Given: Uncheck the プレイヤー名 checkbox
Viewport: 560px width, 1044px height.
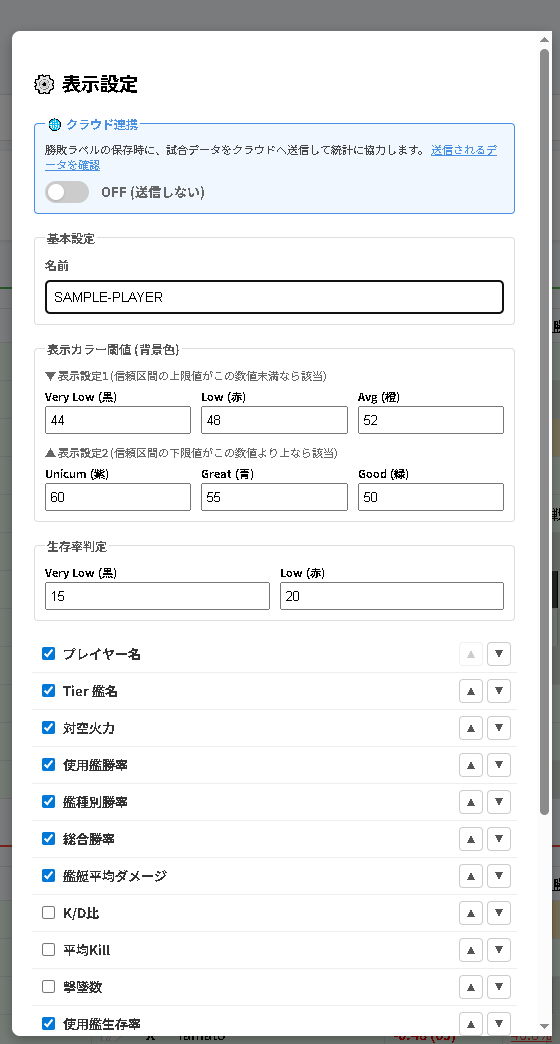Looking at the screenshot, I should (48, 653).
